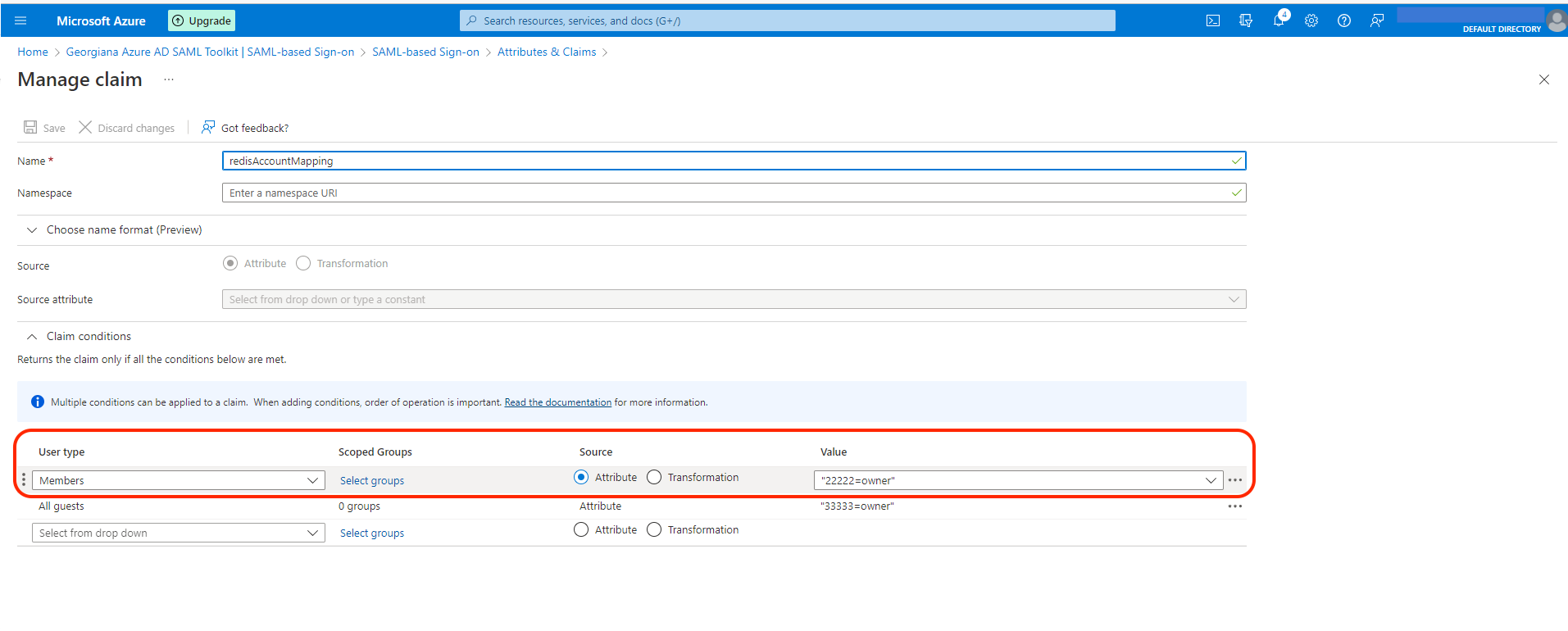
Task: Open the Members user type dropdown
Action: pyautogui.click(x=178, y=480)
